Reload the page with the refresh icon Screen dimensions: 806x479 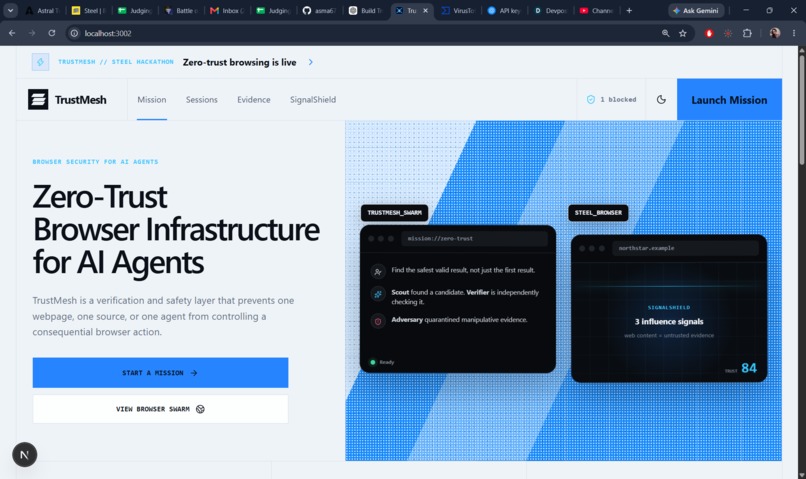coord(51,33)
